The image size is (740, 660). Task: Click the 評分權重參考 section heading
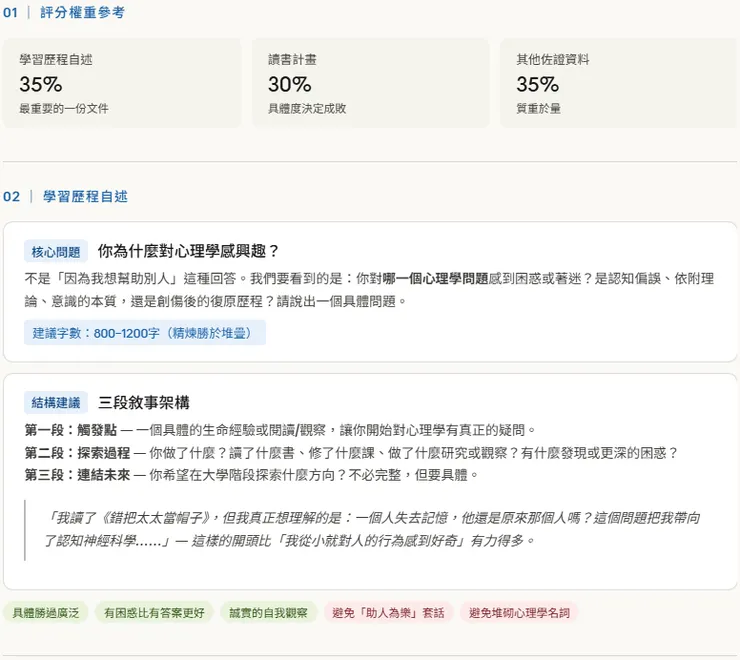tap(83, 13)
